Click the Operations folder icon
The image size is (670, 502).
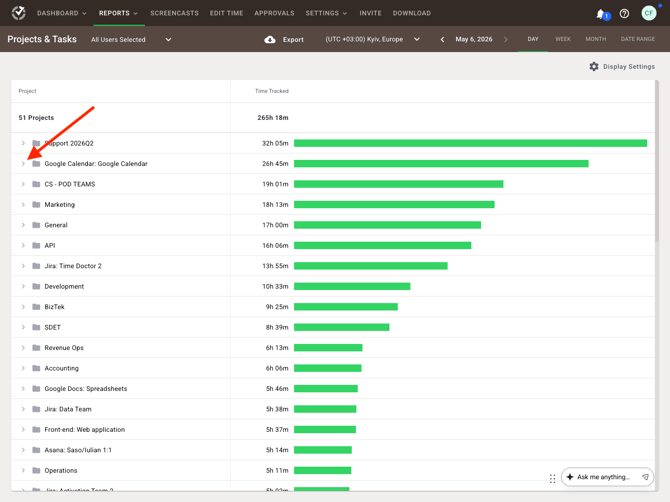[x=36, y=470]
